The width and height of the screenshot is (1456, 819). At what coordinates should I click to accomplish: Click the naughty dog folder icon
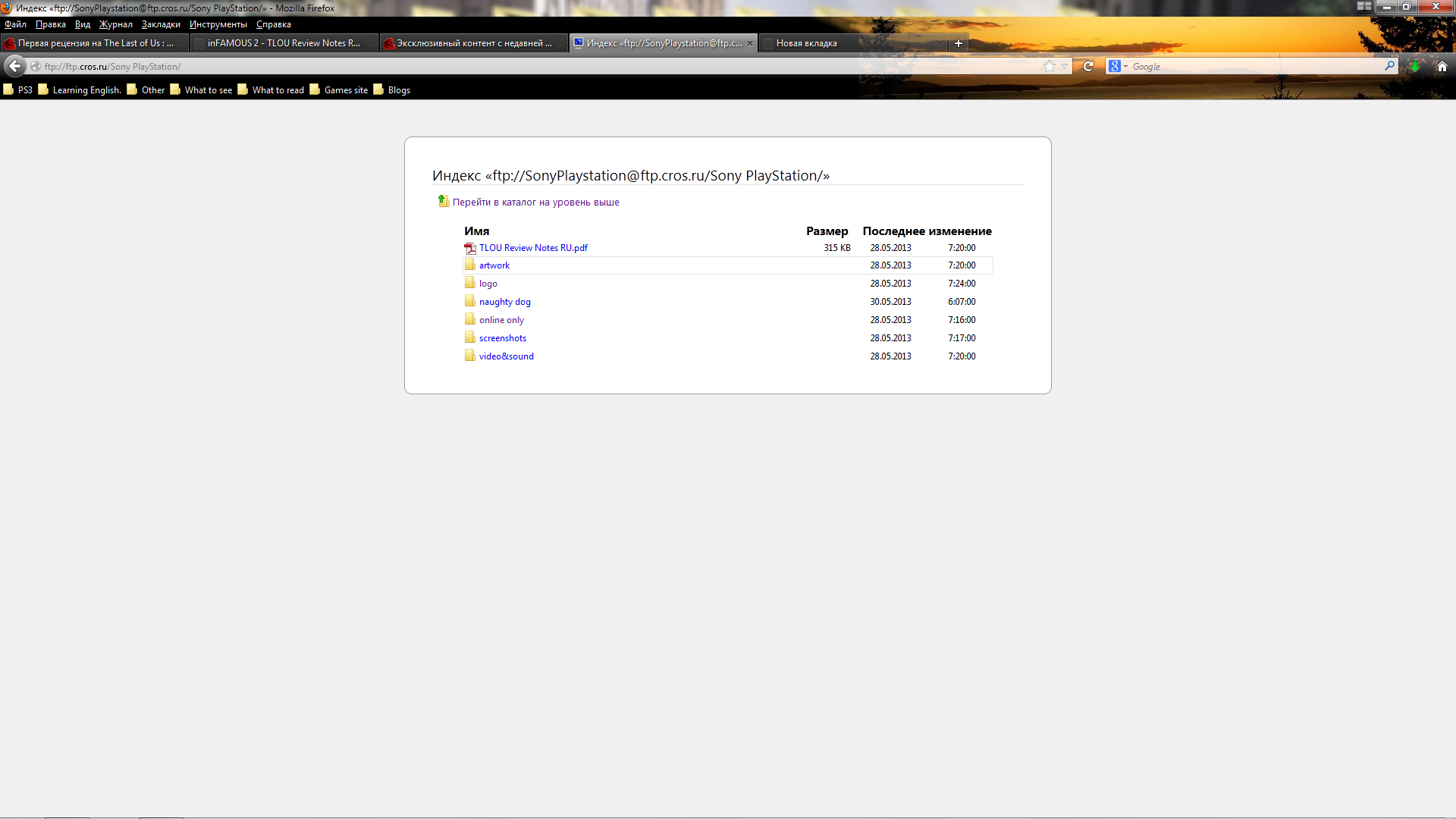pos(470,301)
